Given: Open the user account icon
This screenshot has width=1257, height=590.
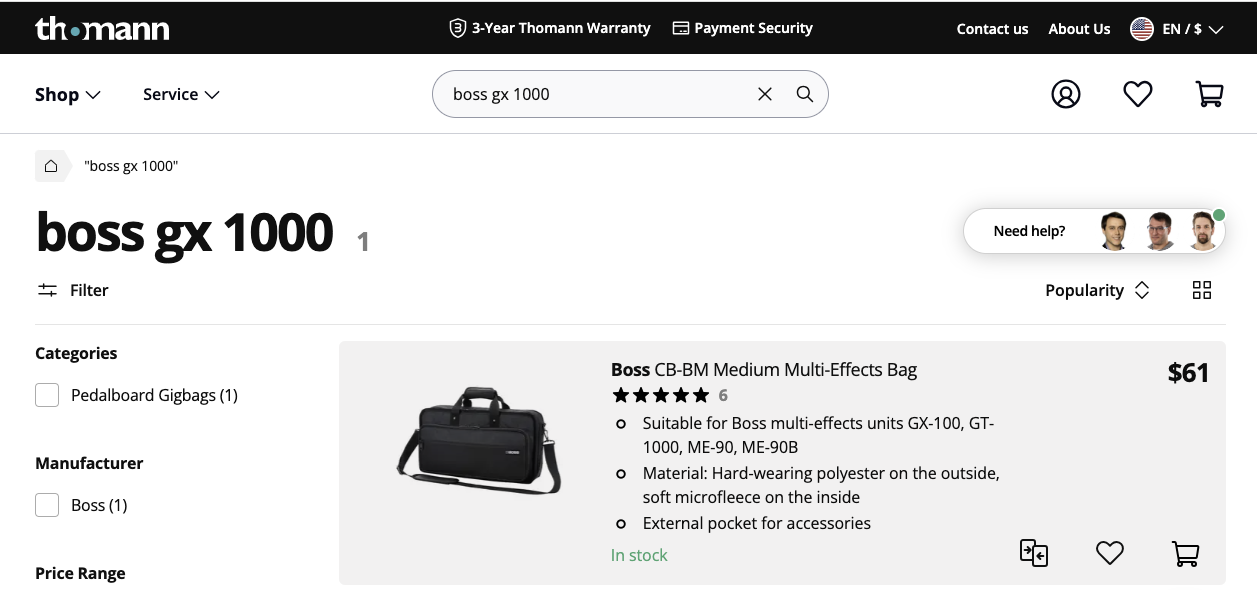Looking at the screenshot, I should pyautogui.click(x=1066, y=94).
